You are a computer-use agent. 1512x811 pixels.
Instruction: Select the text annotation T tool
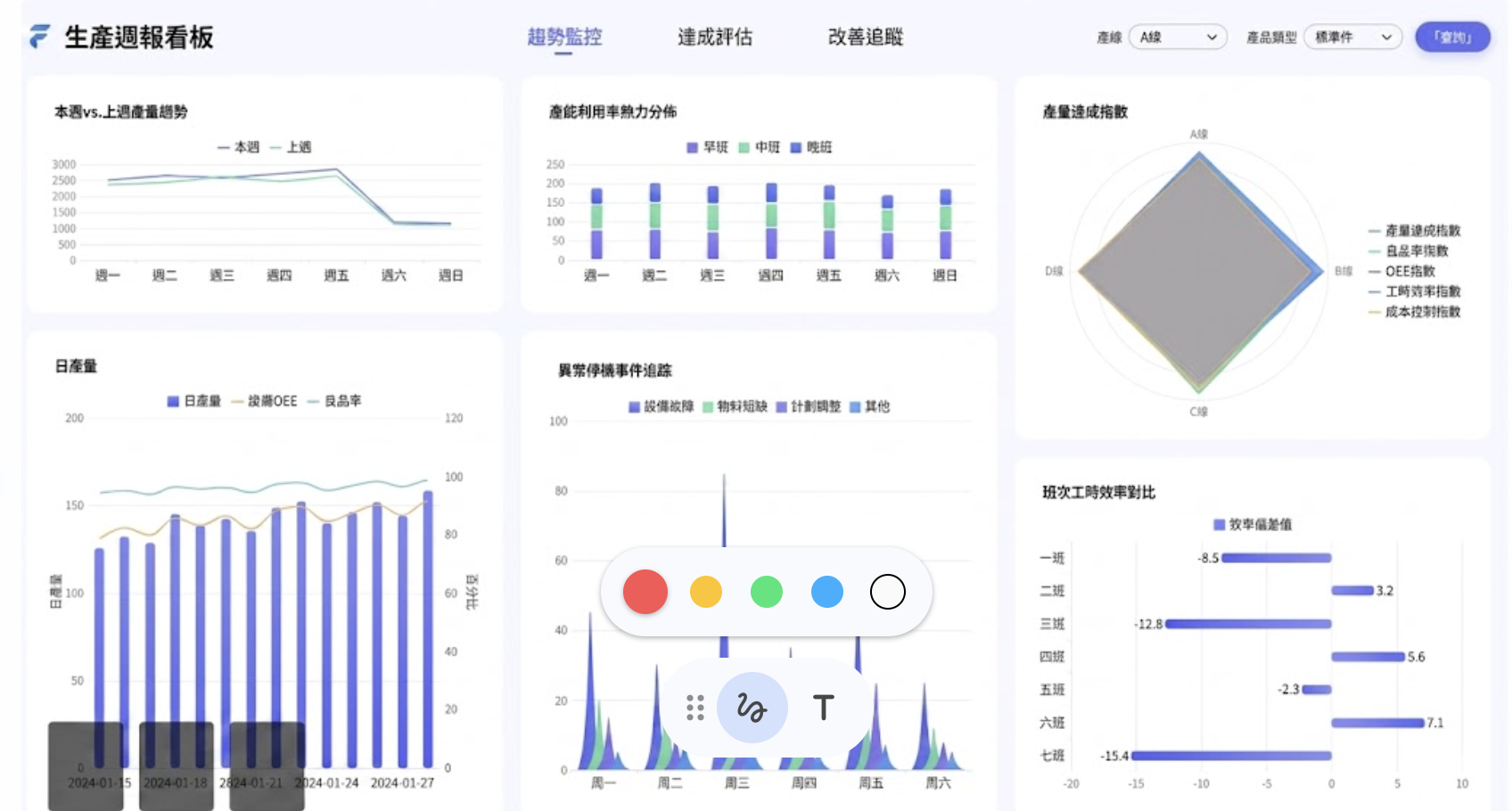823,708
